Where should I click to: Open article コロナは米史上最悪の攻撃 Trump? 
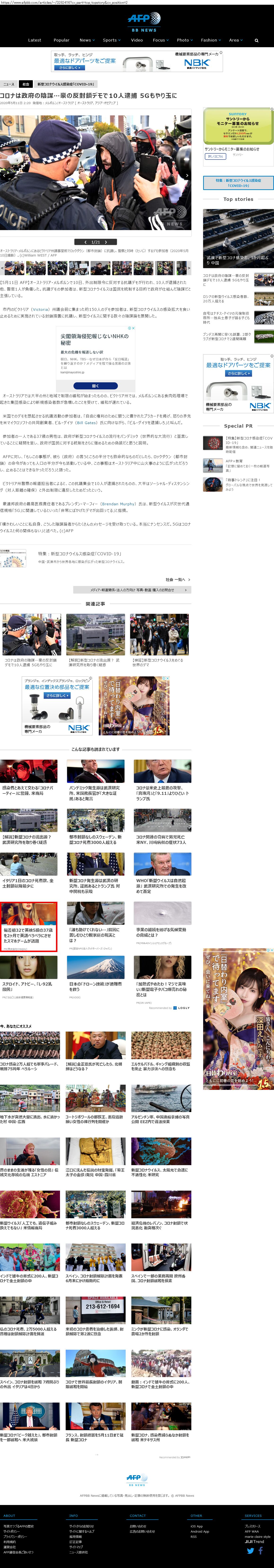tap(163, 781)
